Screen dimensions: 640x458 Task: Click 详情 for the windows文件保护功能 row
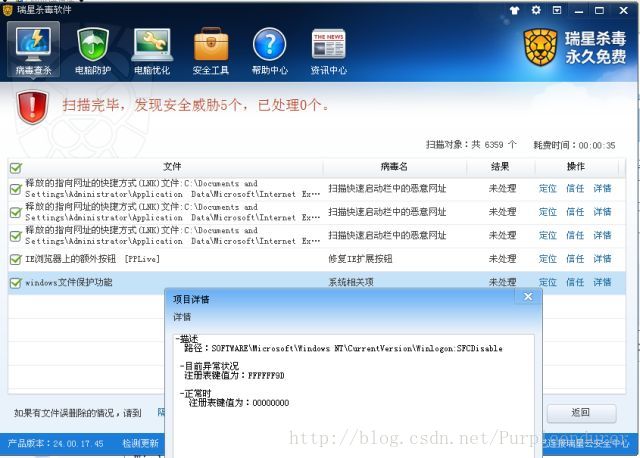click(602, 282)
